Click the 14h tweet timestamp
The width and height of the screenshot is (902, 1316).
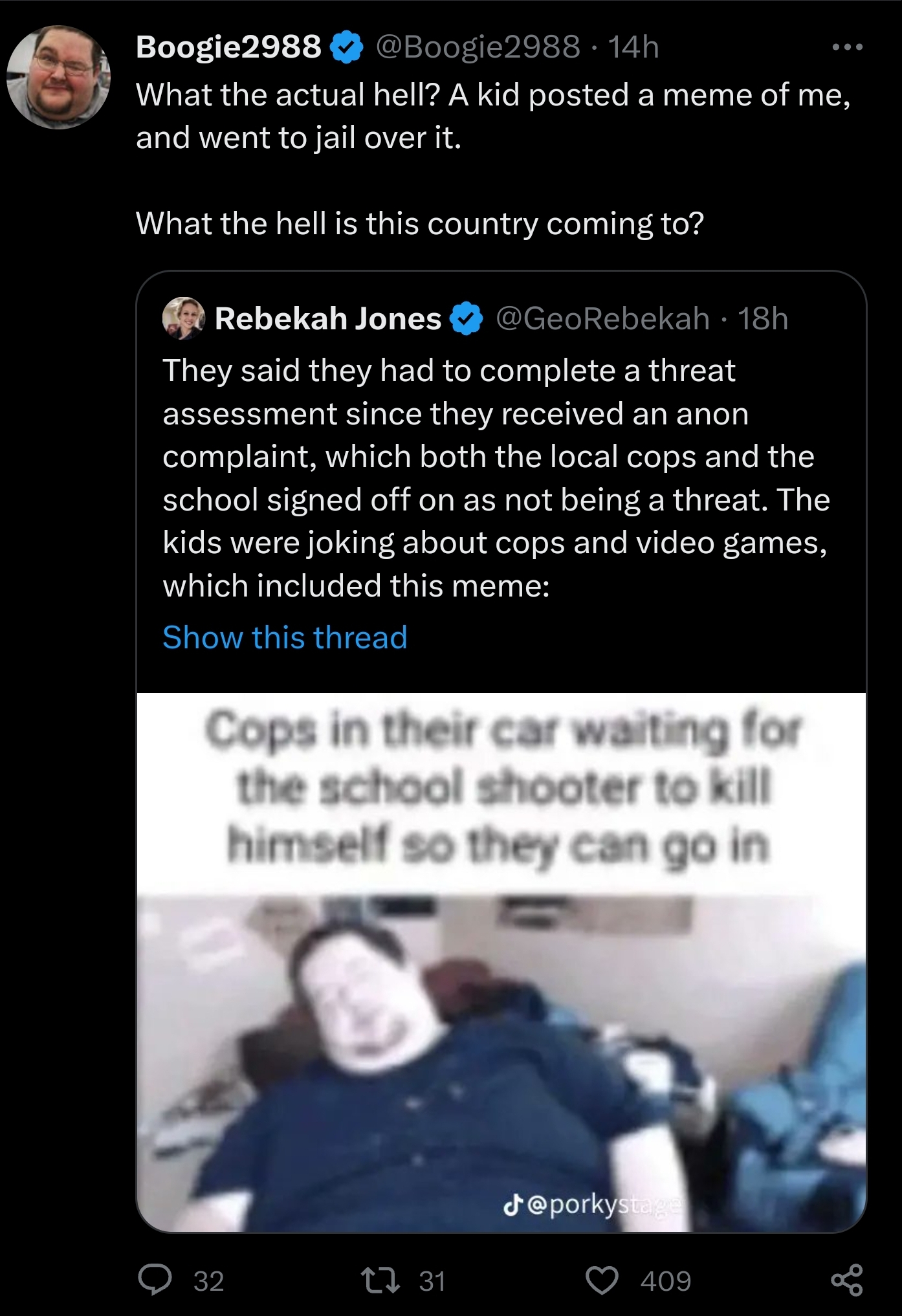(634, 47)
